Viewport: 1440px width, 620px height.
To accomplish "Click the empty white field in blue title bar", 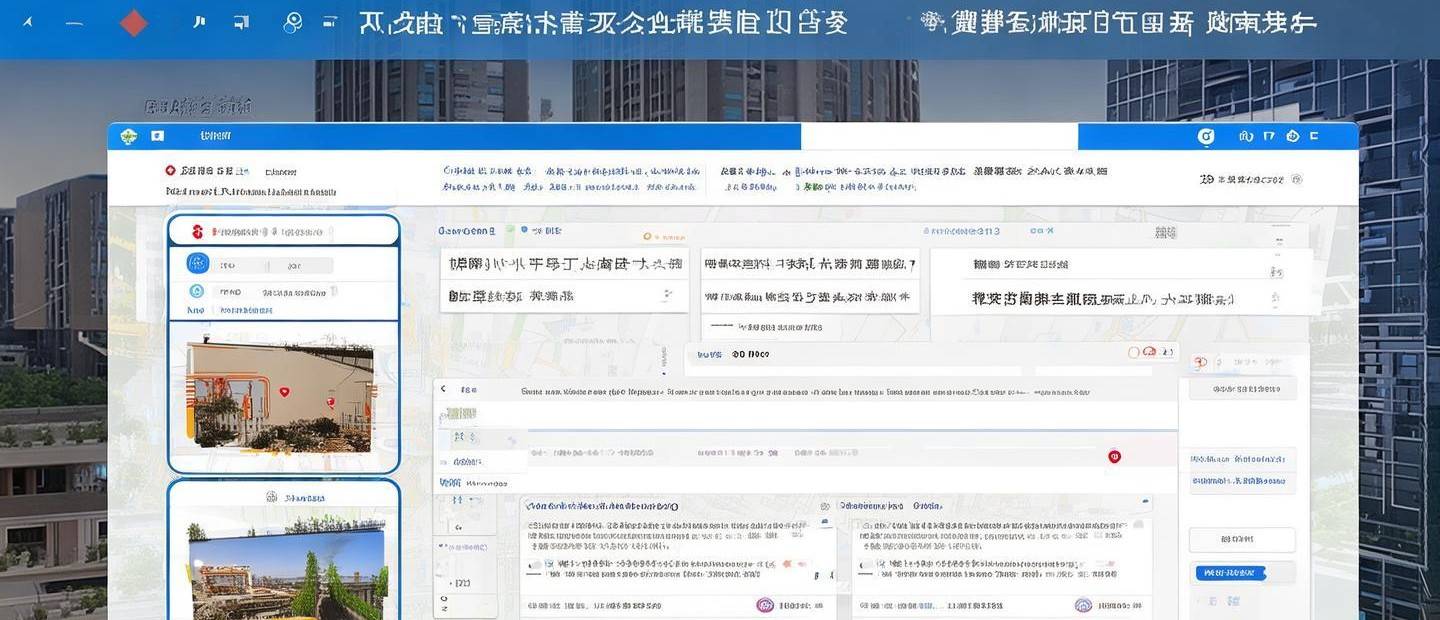I will pyautogui.click(x=939, y=136).
